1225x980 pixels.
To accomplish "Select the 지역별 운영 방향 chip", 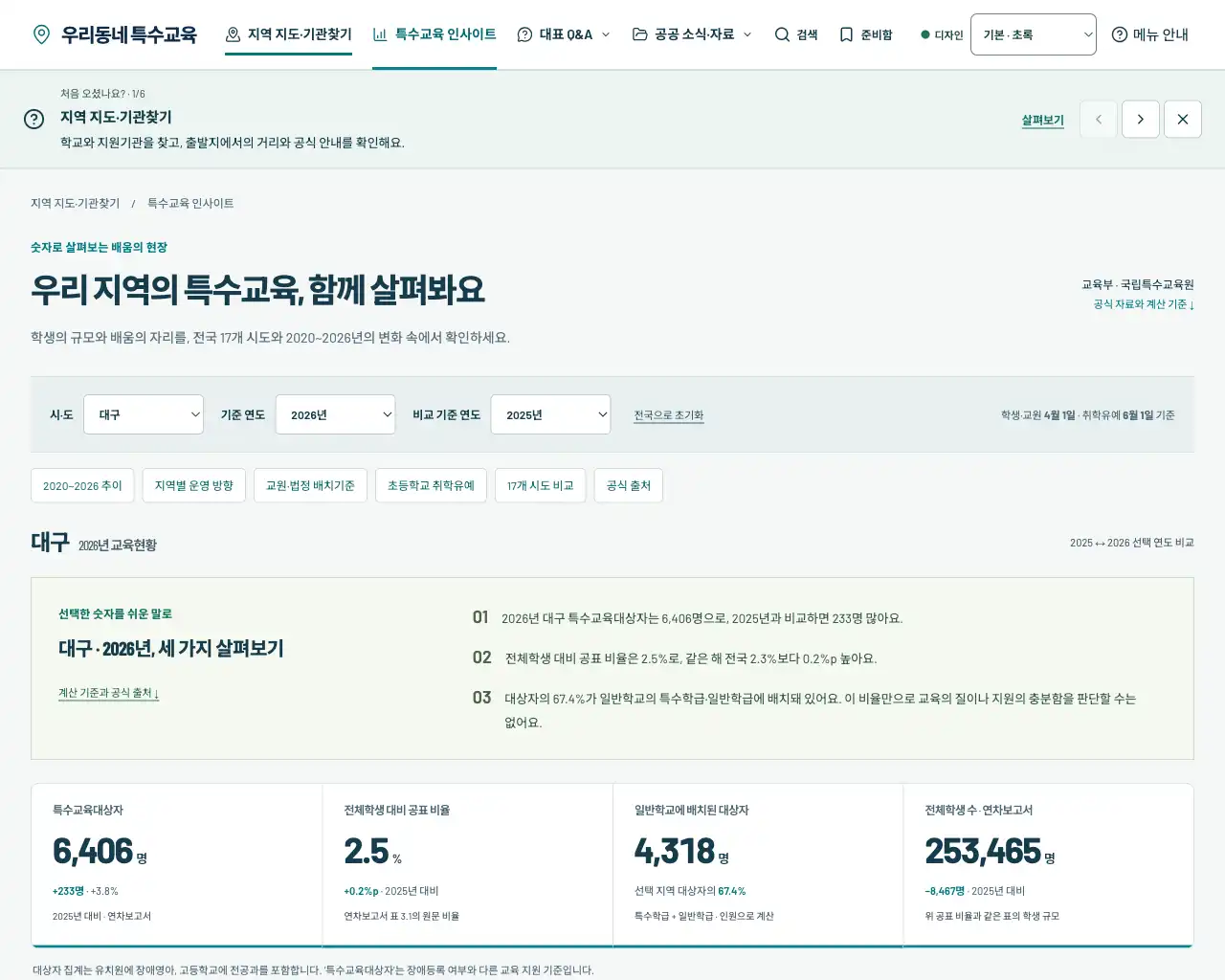I will point(194,486).
